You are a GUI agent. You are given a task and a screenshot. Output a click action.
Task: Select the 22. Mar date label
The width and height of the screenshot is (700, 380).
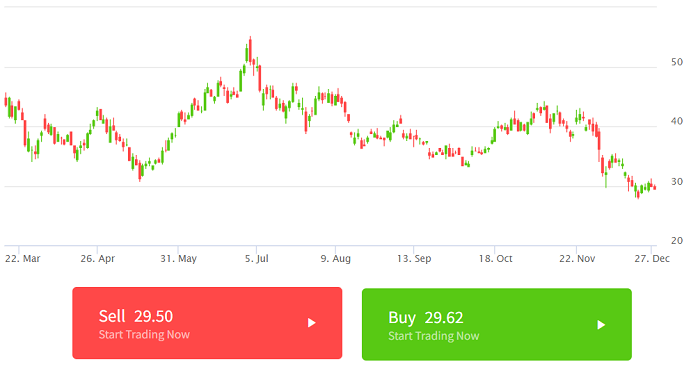tap(23, 259)
